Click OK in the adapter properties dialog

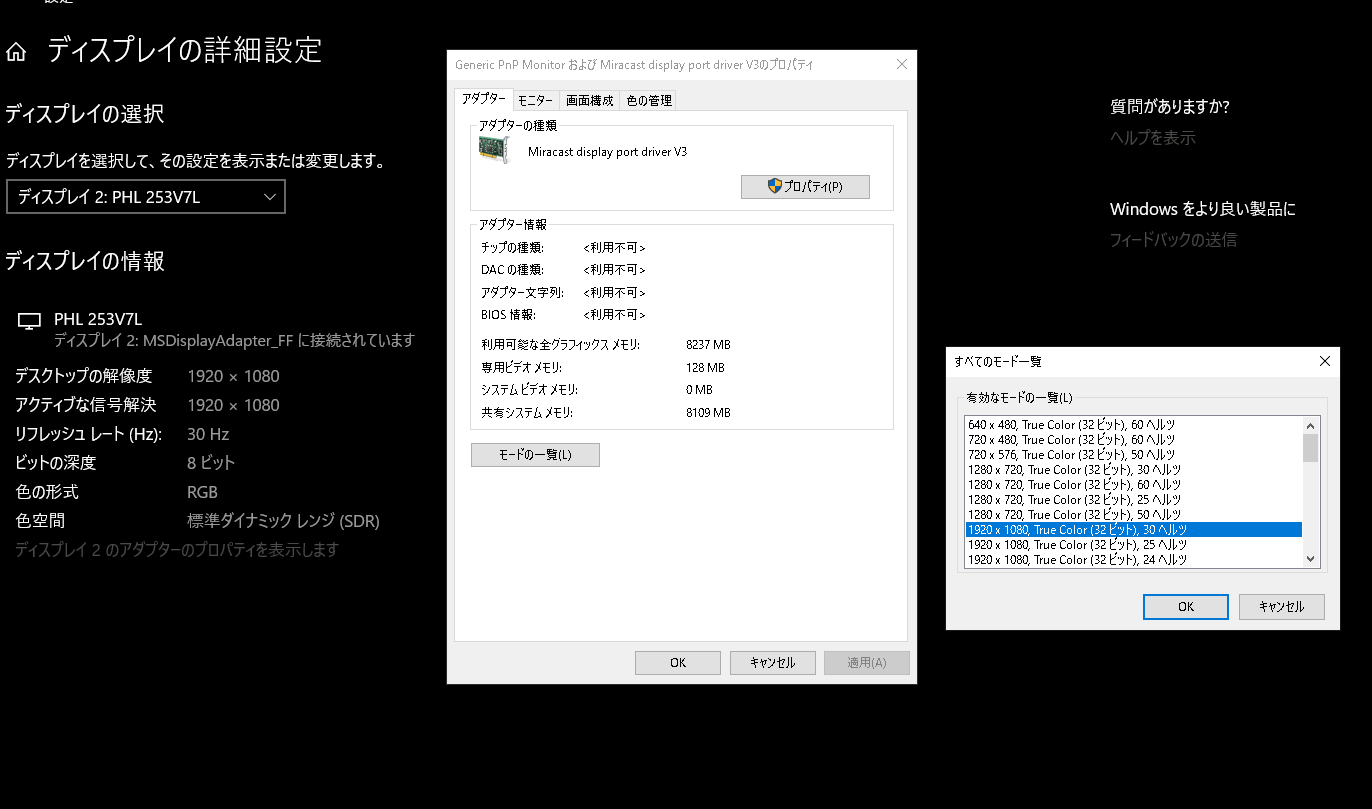[678, 663]
